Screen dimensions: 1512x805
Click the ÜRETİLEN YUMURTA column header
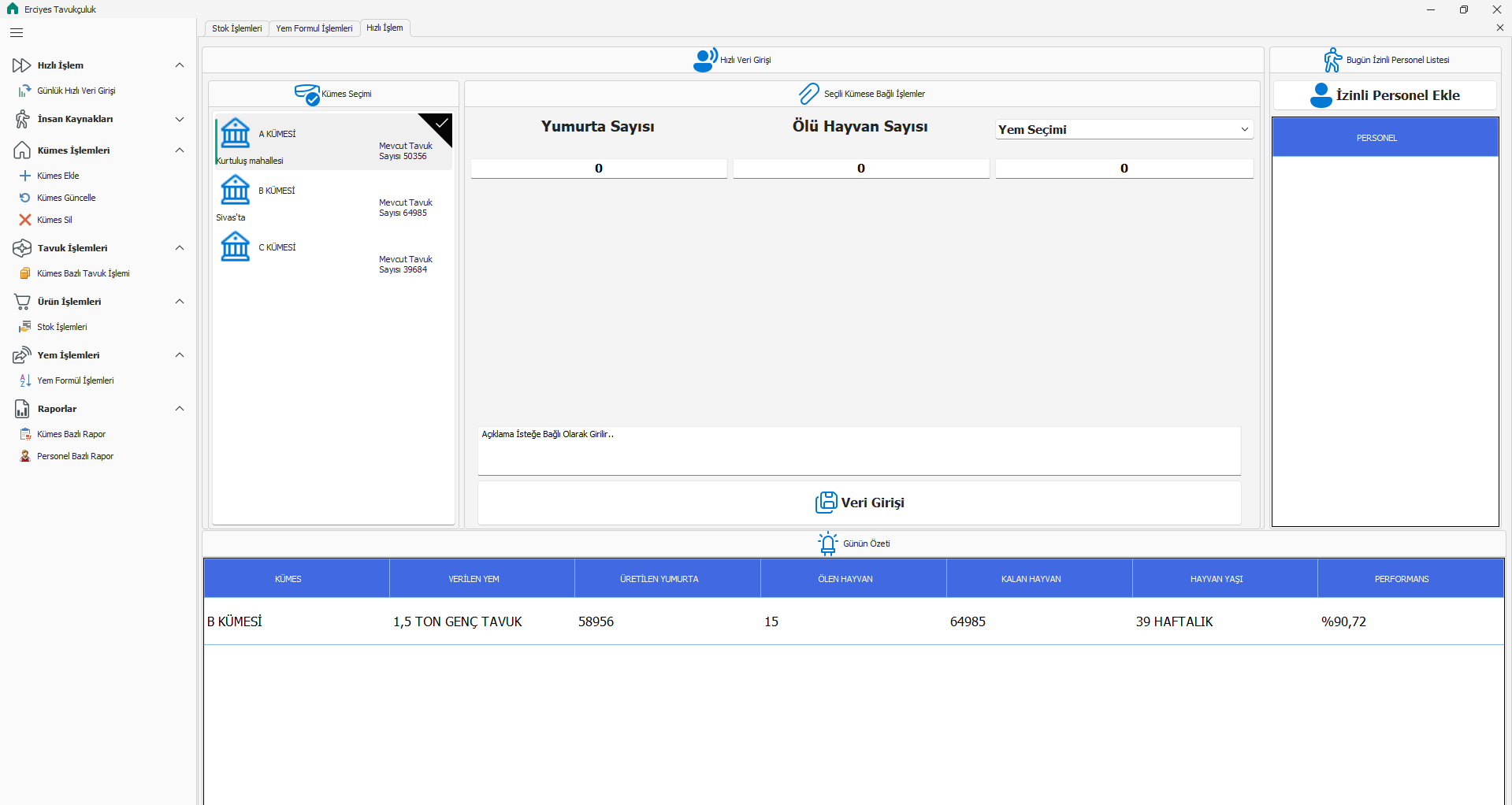667,579
